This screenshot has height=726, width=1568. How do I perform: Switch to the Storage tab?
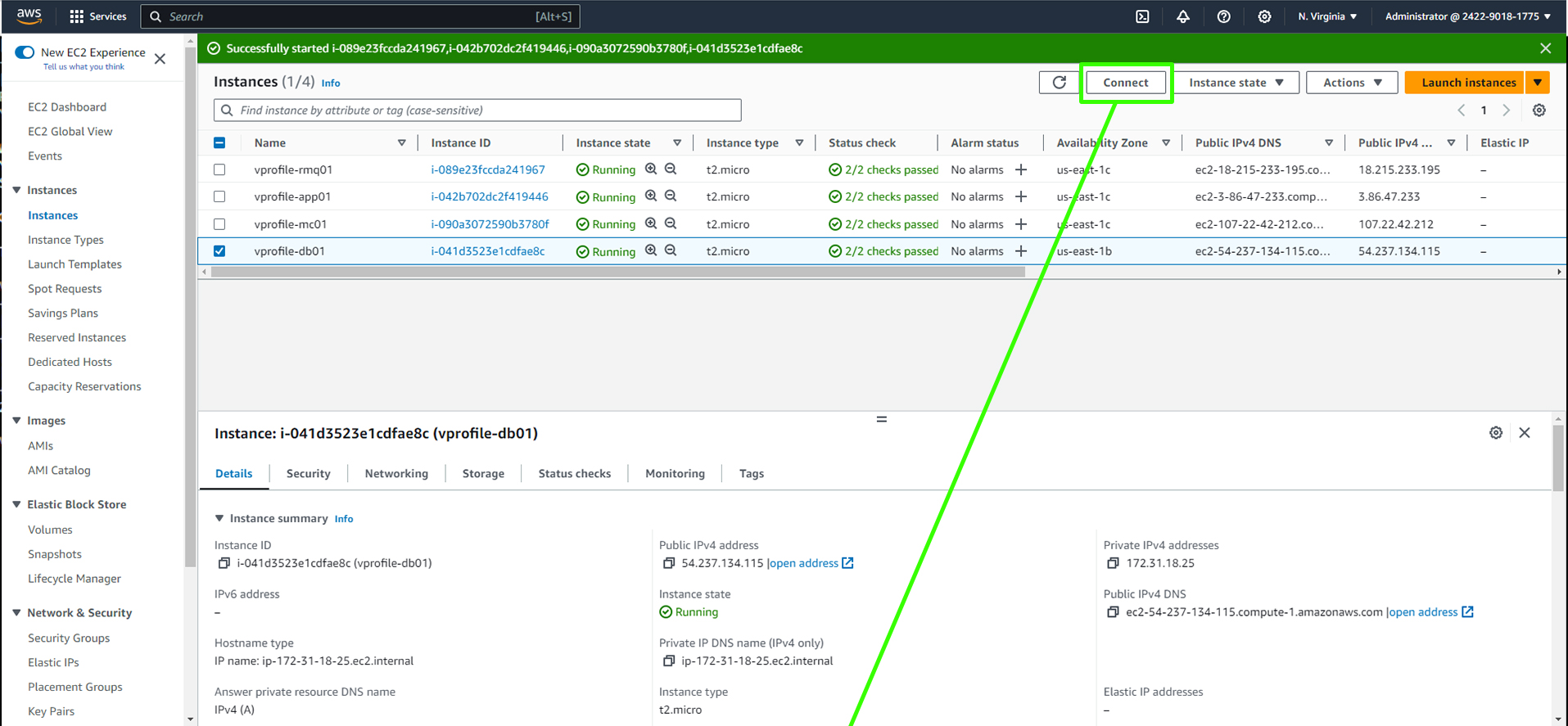(483, 474)
